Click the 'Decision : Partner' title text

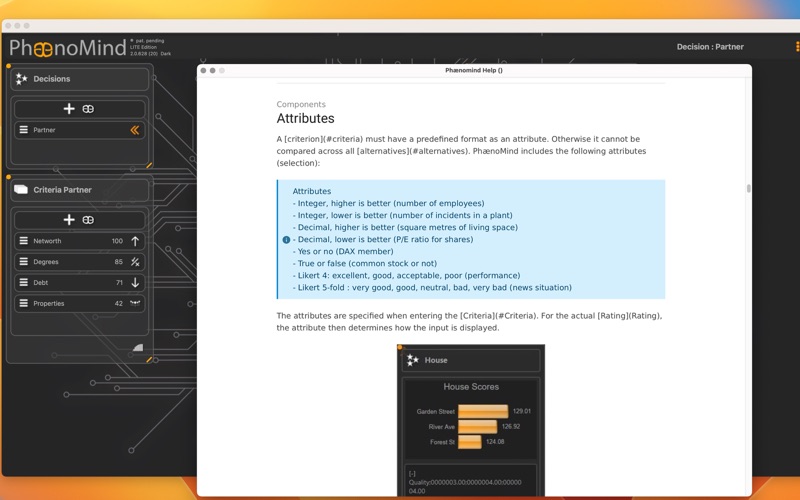tap(710, 46)
